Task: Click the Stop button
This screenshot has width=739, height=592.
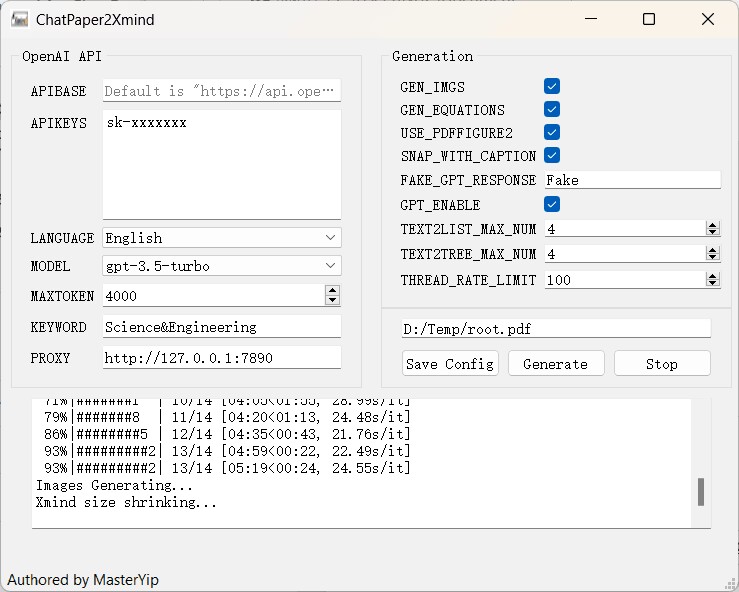Action: pos(661,364)
